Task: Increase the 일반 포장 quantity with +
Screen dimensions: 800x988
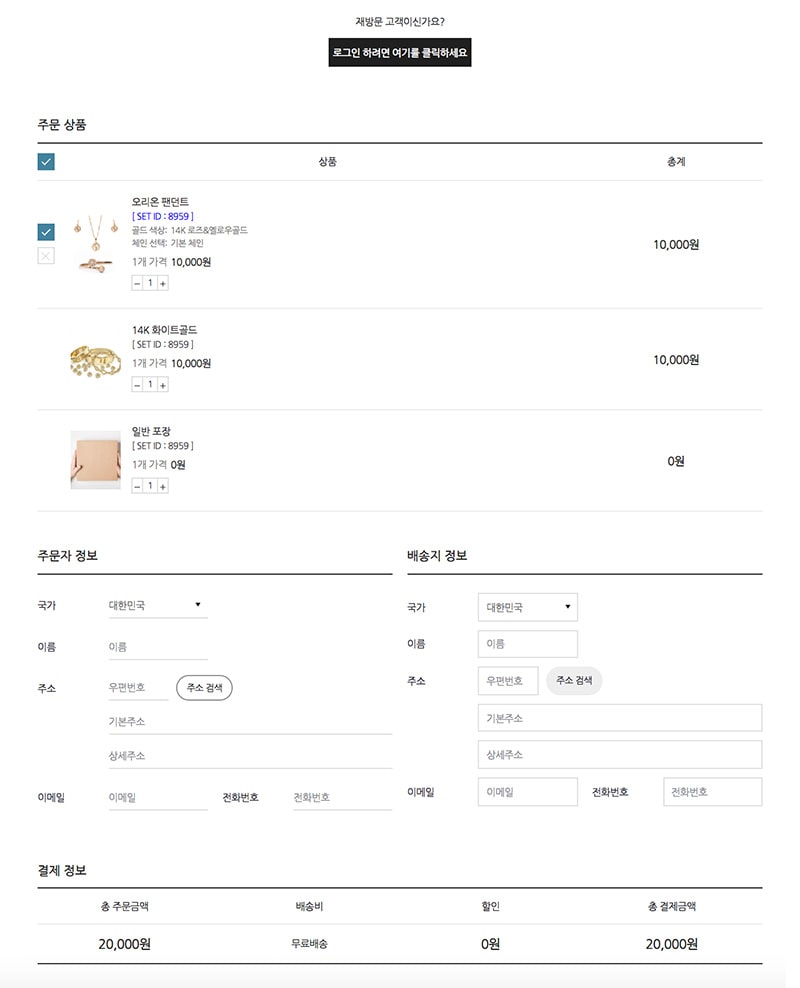Action: tap(162, 484)
